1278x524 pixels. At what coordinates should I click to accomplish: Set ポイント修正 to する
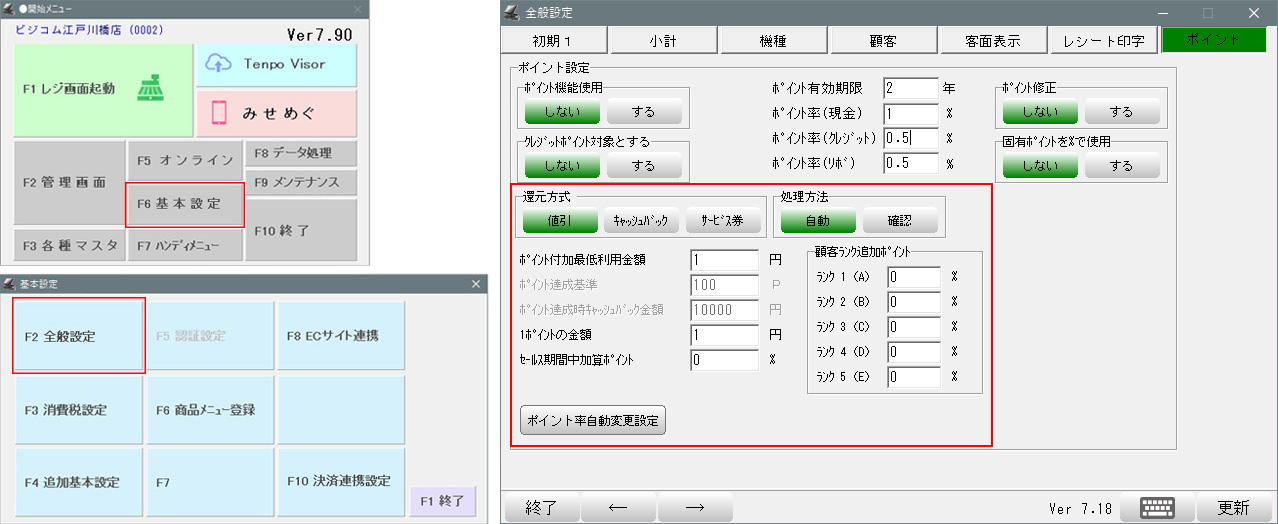(x=1122, y=110)
